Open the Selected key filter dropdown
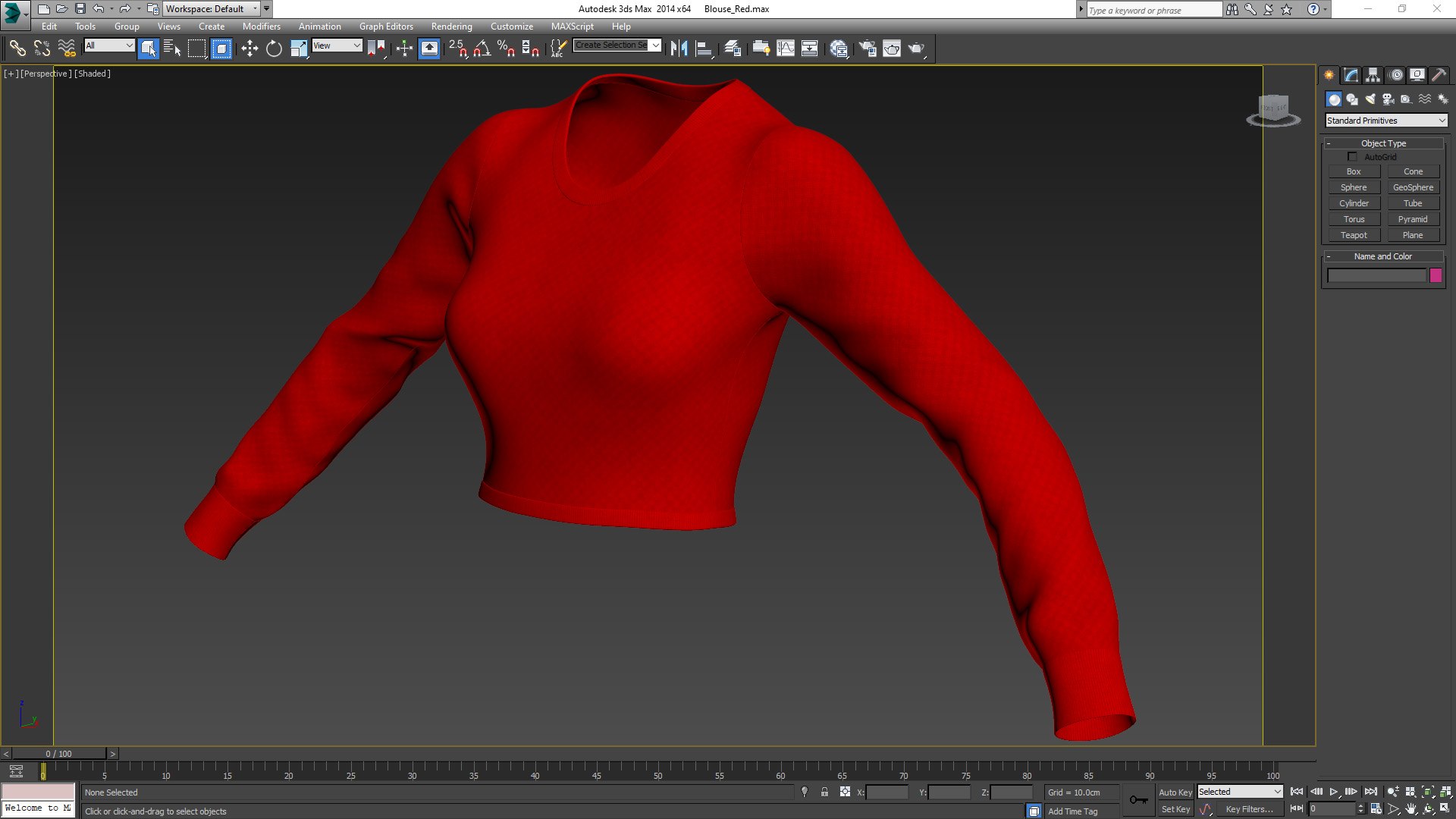 pyautogui.click(x=1240, y=792)
